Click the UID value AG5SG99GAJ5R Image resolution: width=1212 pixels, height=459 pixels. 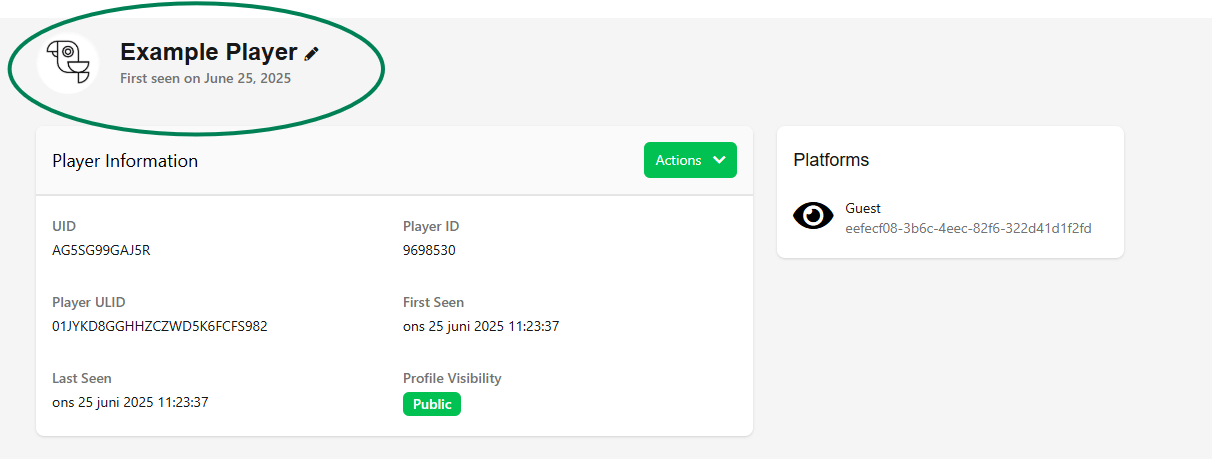[101, 250]
